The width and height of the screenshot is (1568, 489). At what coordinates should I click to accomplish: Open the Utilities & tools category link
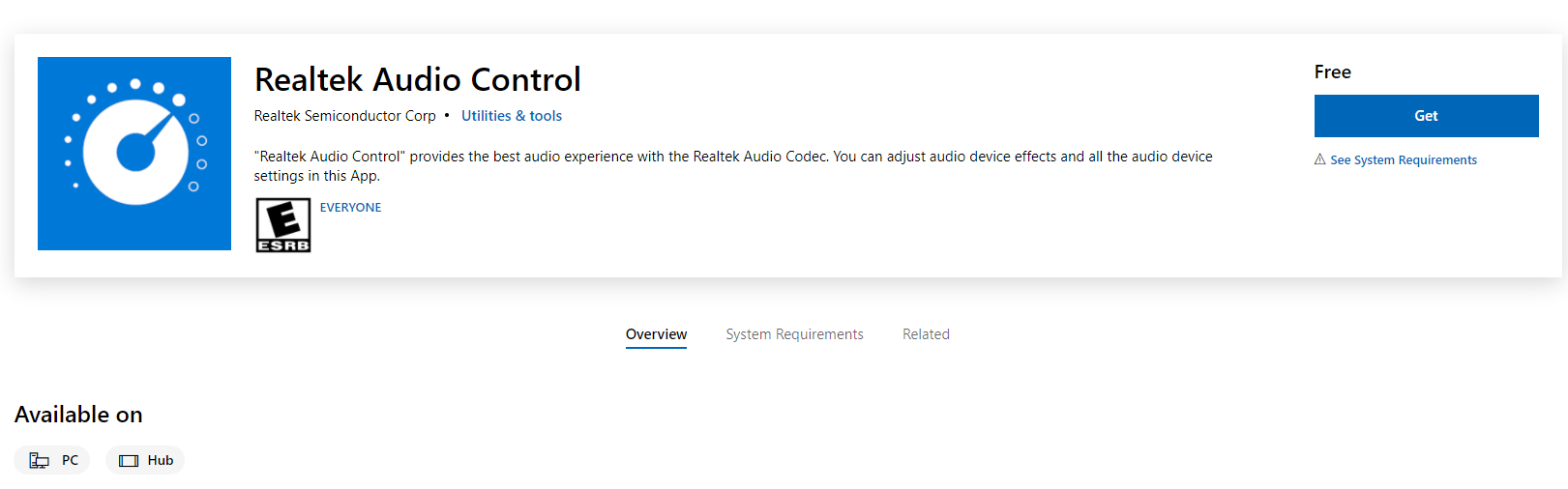pyautogui.click(x=511, y=116)
